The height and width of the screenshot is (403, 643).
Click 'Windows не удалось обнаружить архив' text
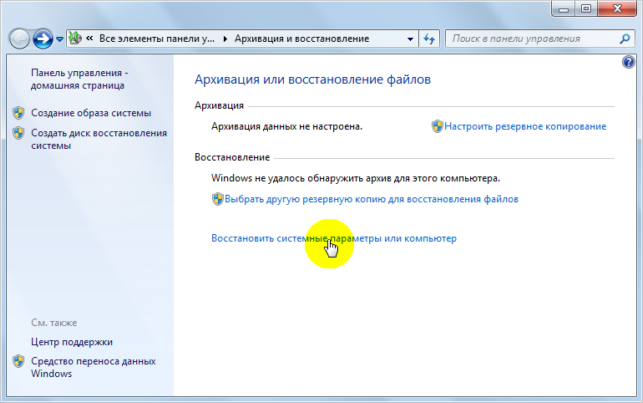pos(356,178)
